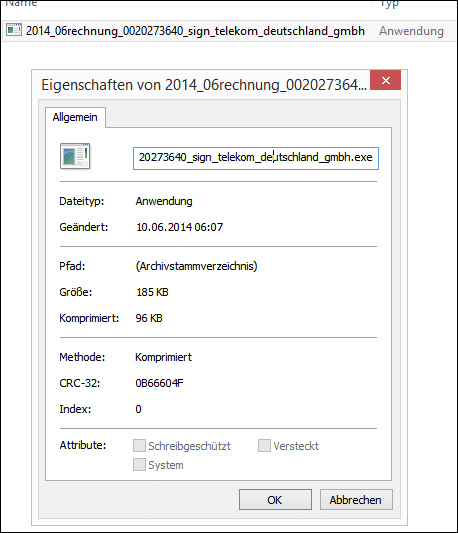Click the CRC-32 value 0B66604F
458x533 pixels.
[x=159, y=383]
